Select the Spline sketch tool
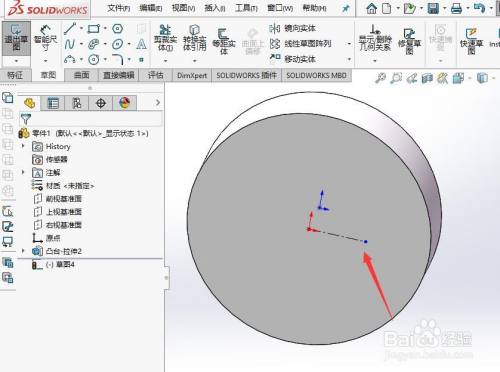Screen dimensions: 500x372 [70, 44]
